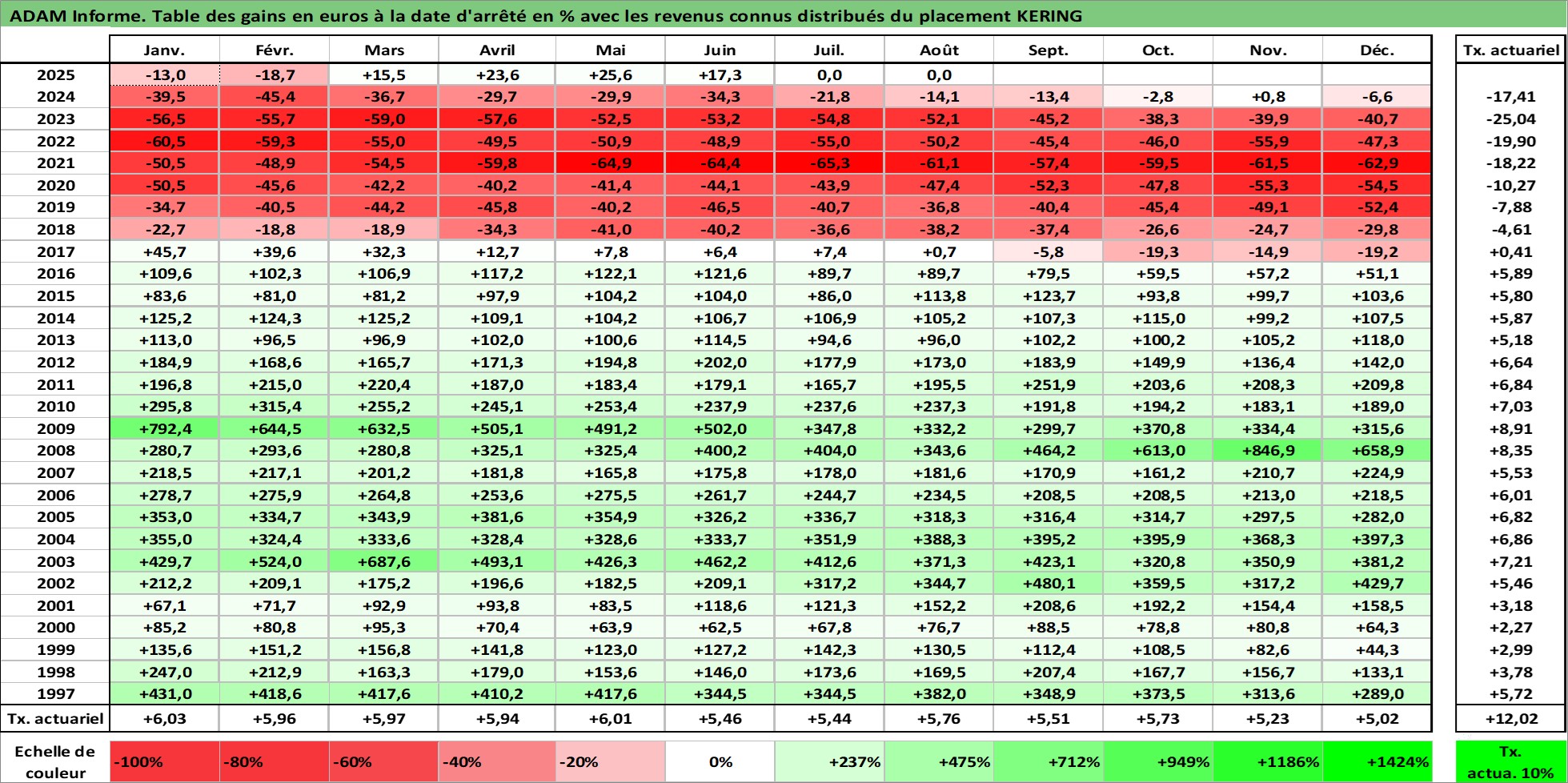
Task: Select the 2021 row label
Action: (55, 163)
